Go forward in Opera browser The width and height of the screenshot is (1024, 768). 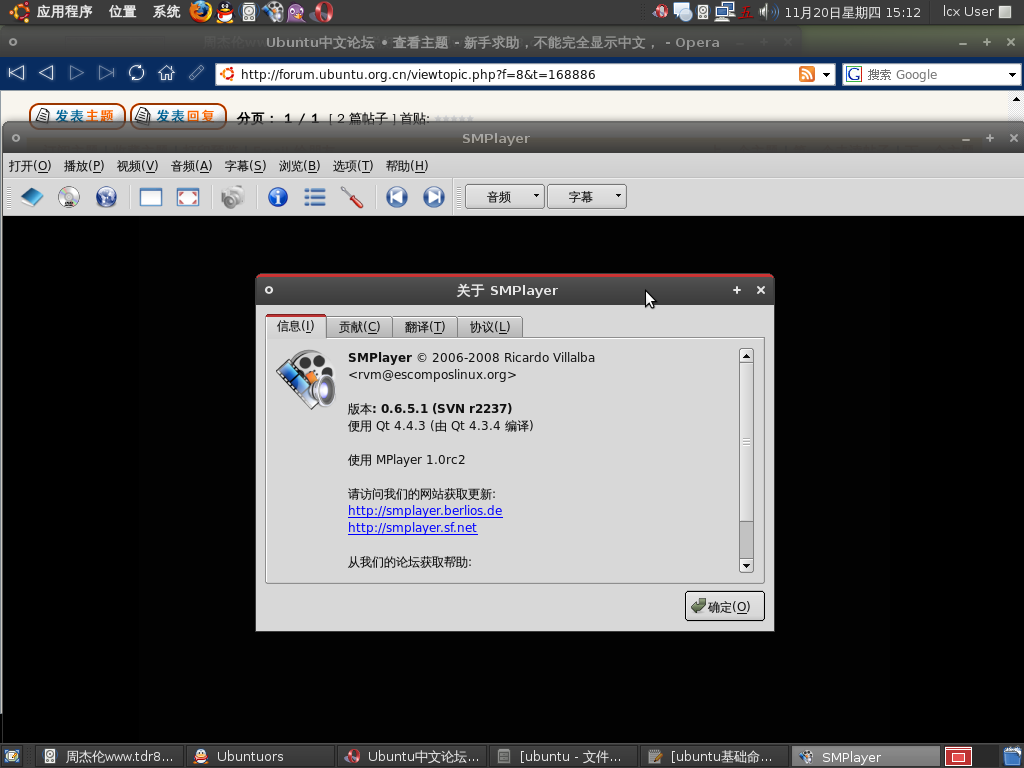tap(76, 73)
